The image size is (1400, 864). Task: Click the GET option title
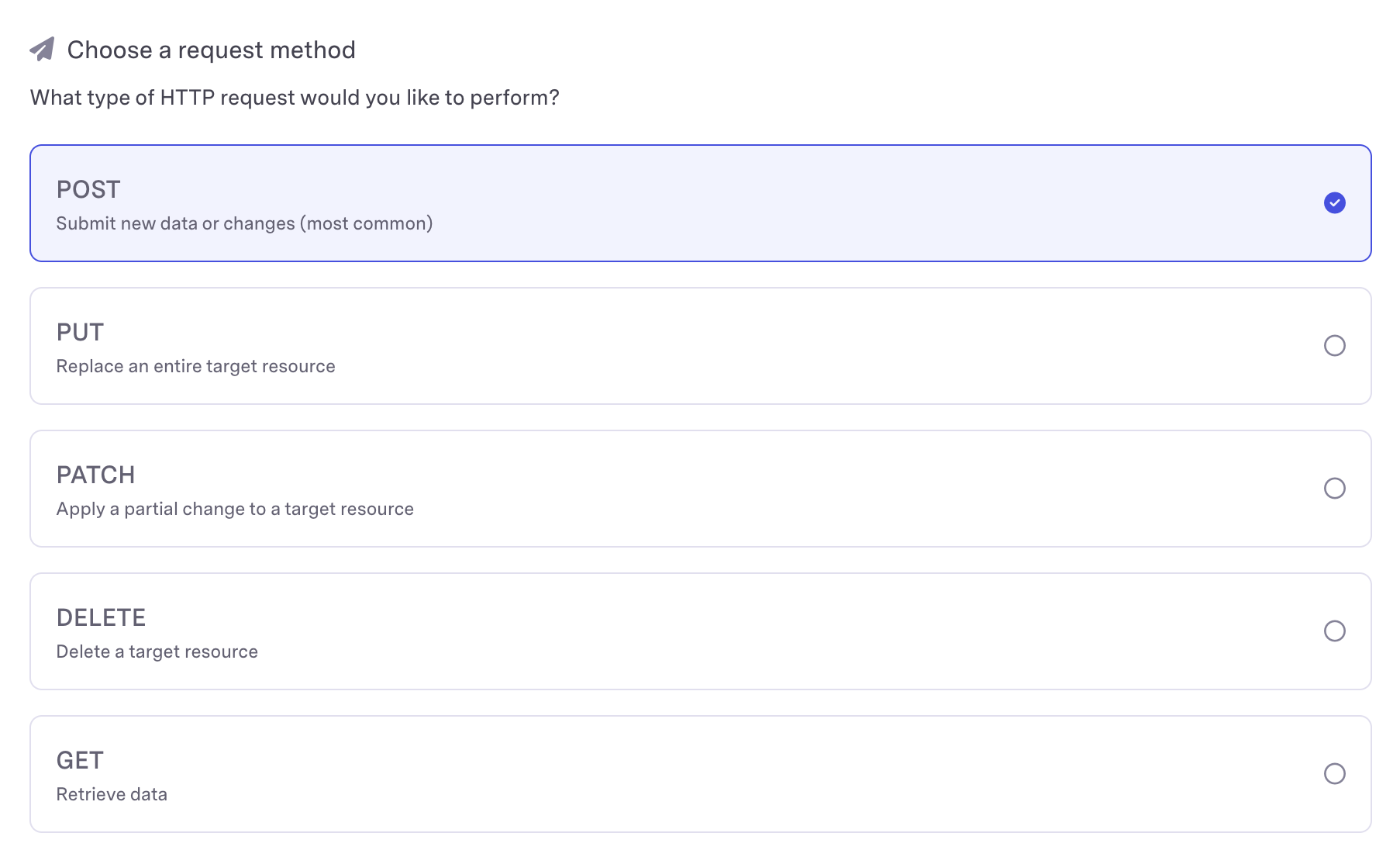(x=80, y=761)
